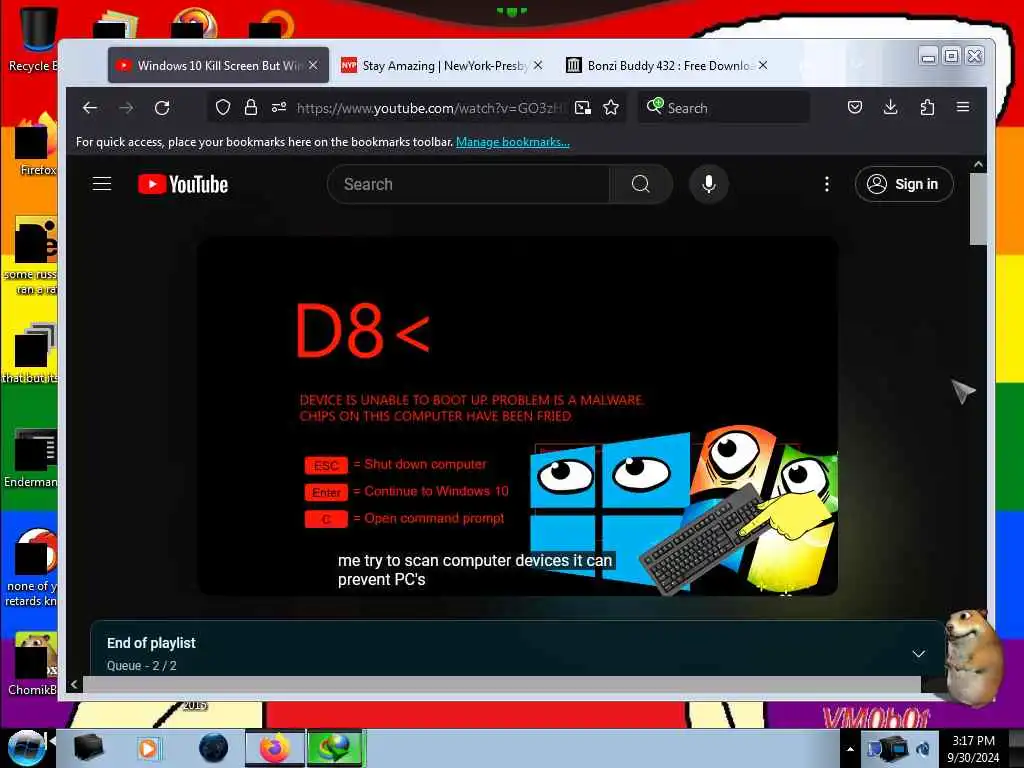Reload the page with the refresh icon

click(x=162, y=108)
